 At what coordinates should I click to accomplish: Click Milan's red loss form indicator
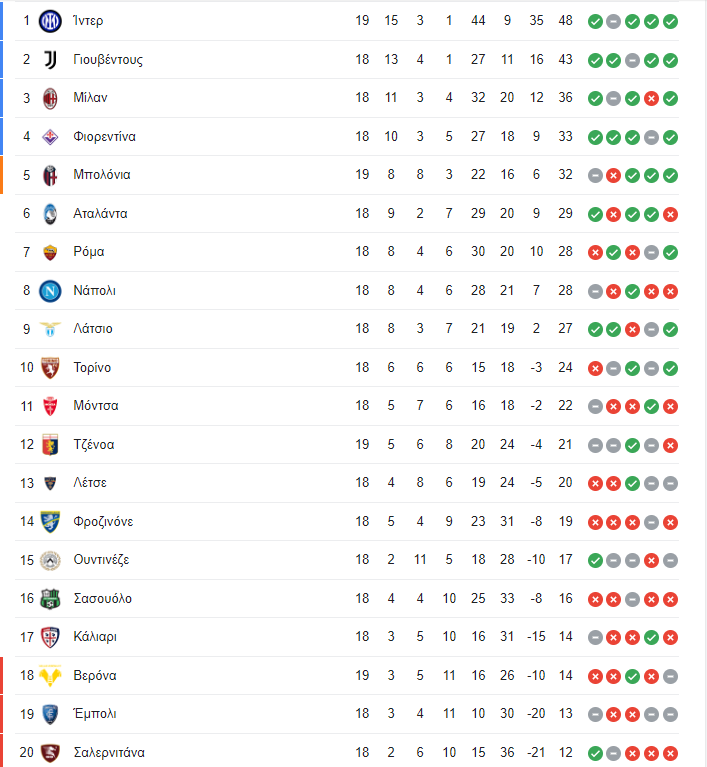[x=651, y=99]
